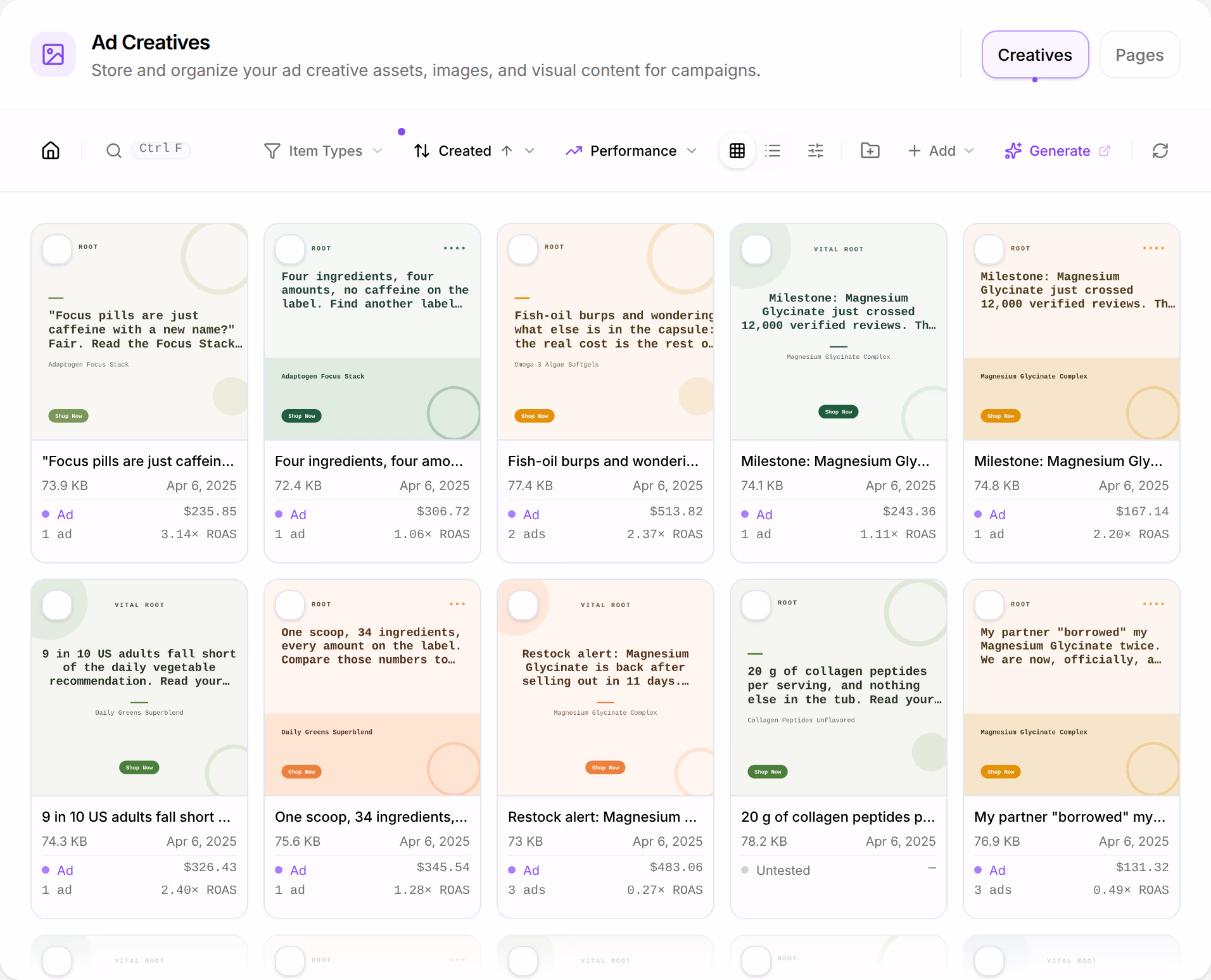
Task: Click the "$326.43" spend value
Action: pos(210,867)
